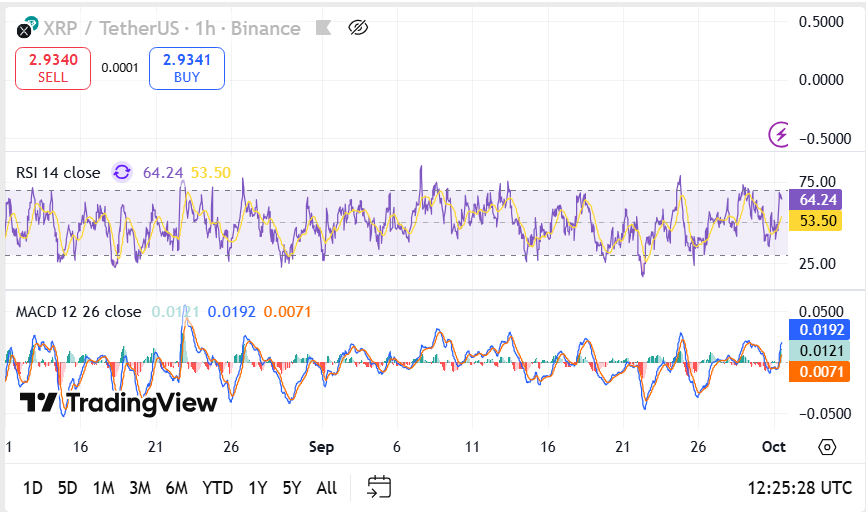Select the MACD 12 26 close legend
The image size is (866, 512).
tap(78, 311)
